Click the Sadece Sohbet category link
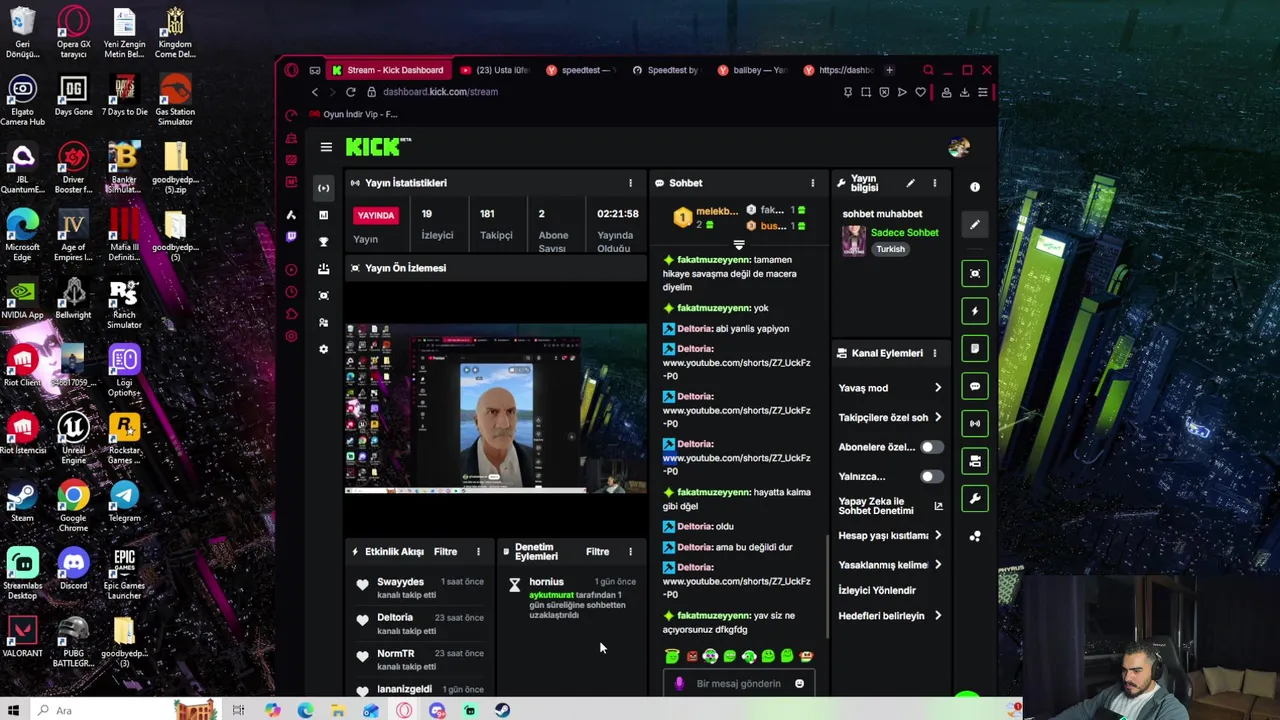The height and width of the screenshot is (720, 1280). click(x=904, y=233)
